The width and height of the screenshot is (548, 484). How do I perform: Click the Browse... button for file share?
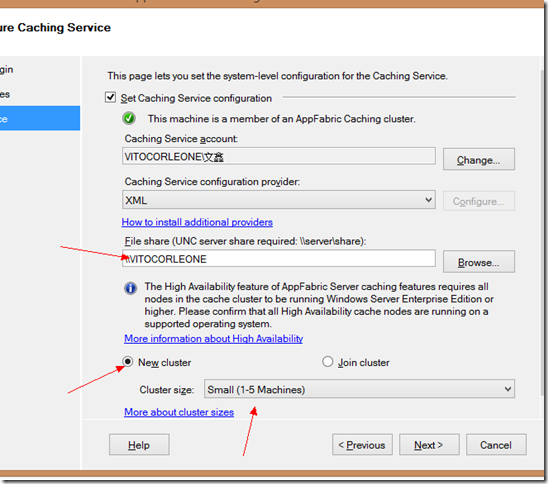tap(479, 262)
